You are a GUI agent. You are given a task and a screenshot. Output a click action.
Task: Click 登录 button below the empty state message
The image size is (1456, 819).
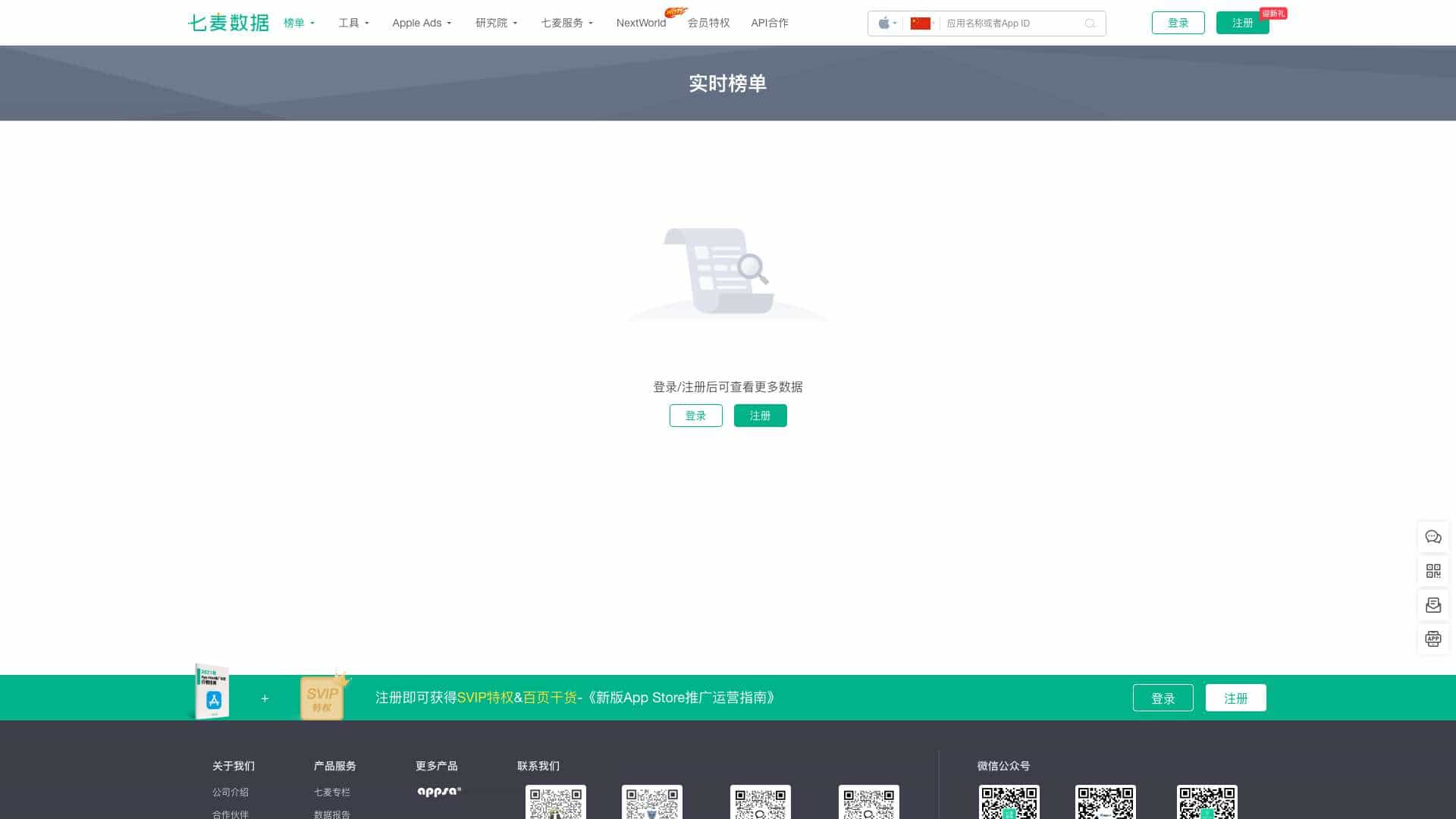coord(695,416)
